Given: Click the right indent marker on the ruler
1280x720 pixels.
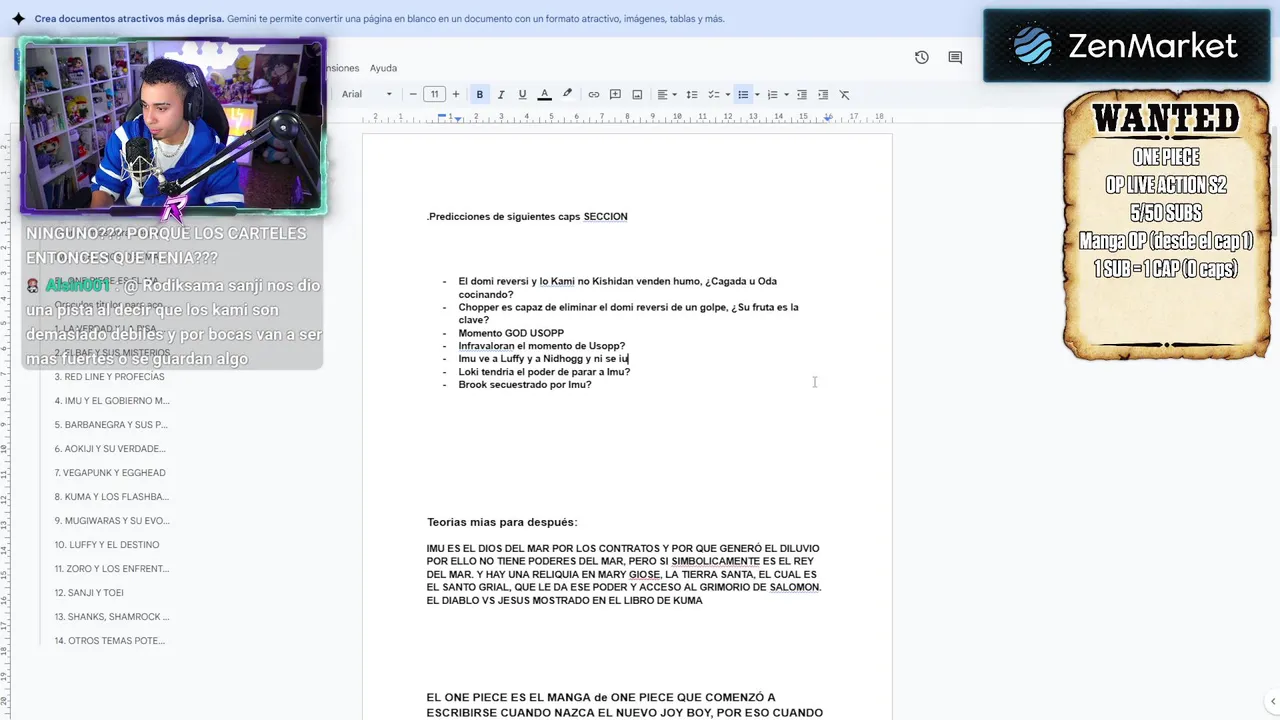Looking at the screenshot, I should click(828, 117).
